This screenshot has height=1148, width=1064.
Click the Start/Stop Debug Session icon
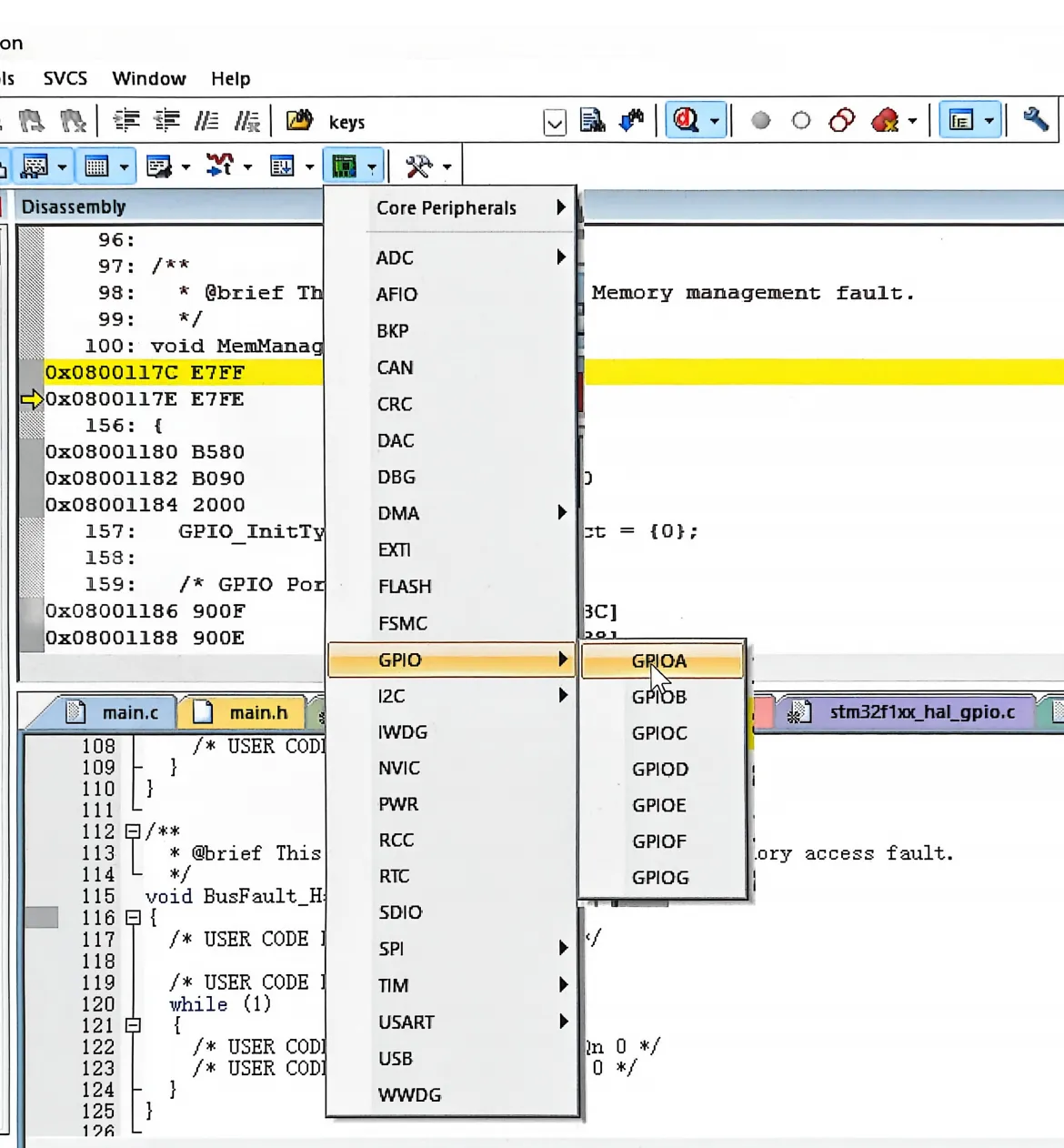click(x=687, y=120)
